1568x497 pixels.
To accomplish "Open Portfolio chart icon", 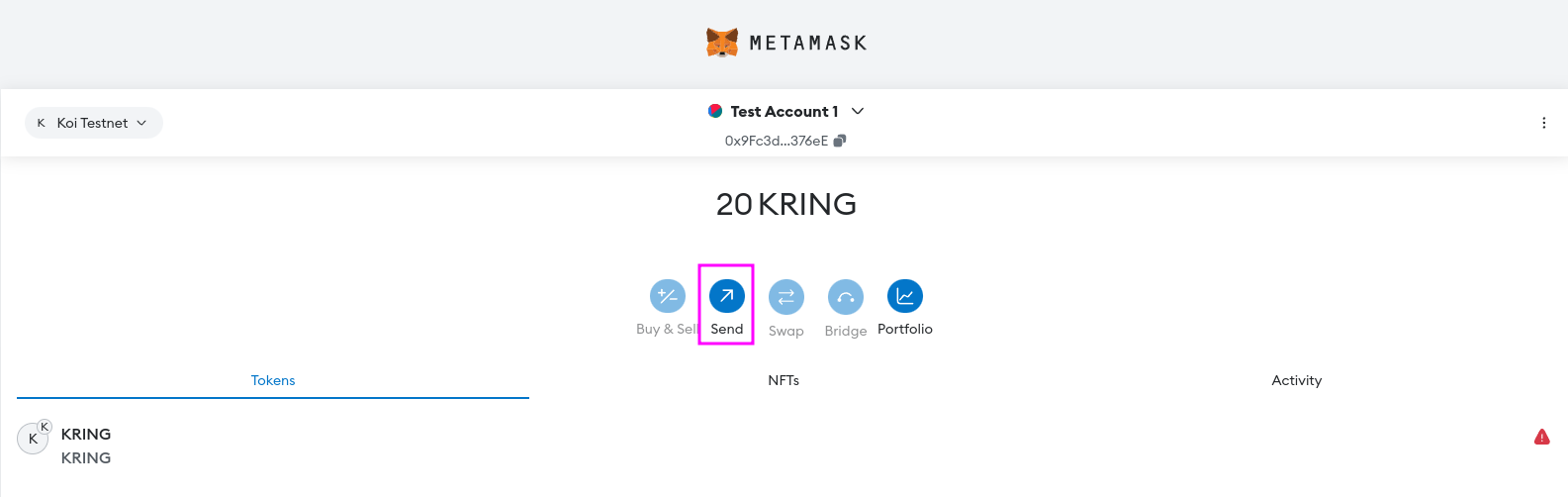I will [x=904, y=296].
